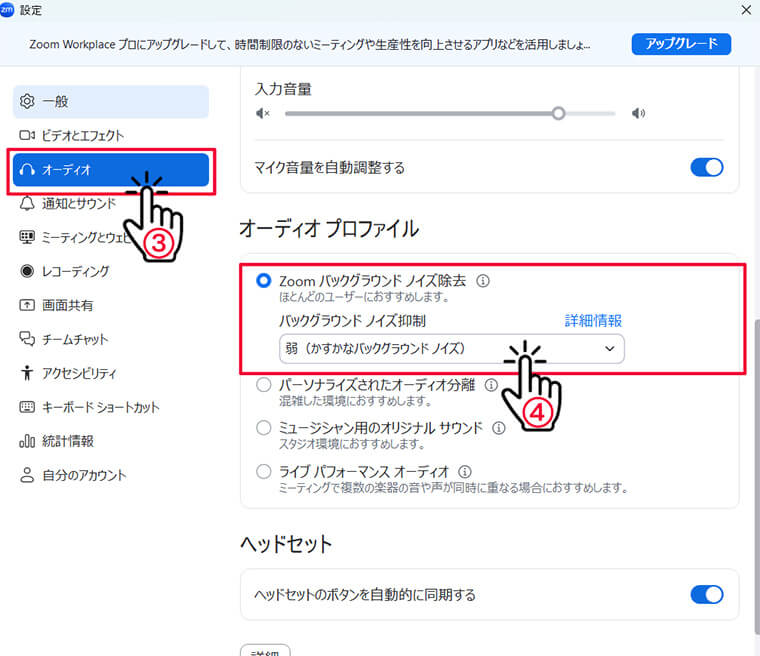Click the 統計情報 bar chart icon
This screenshot has width=760, height=656.
pyautogui.click(x=28, y=441)
